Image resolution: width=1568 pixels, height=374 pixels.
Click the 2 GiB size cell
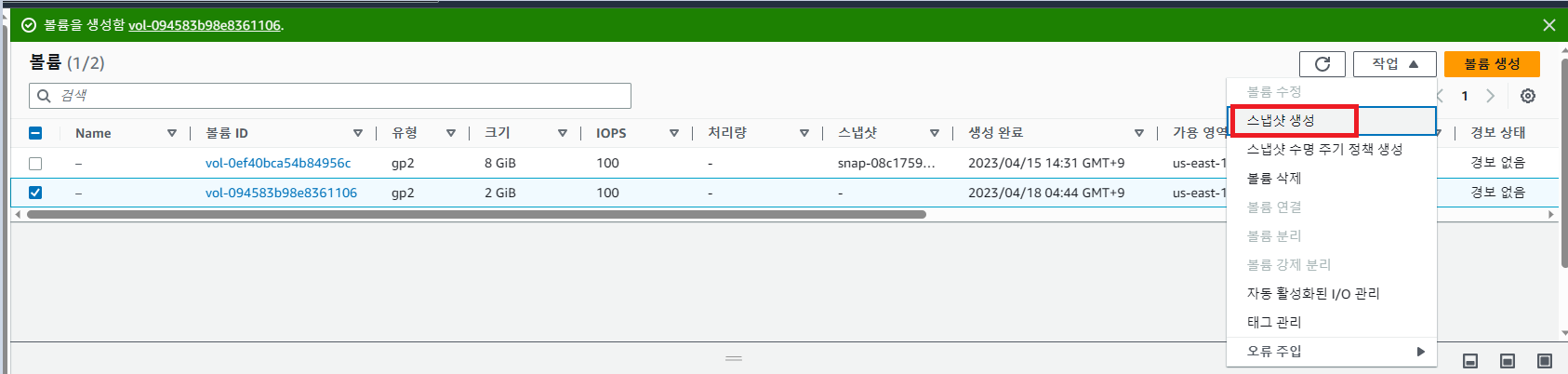[x=500, y=193]
